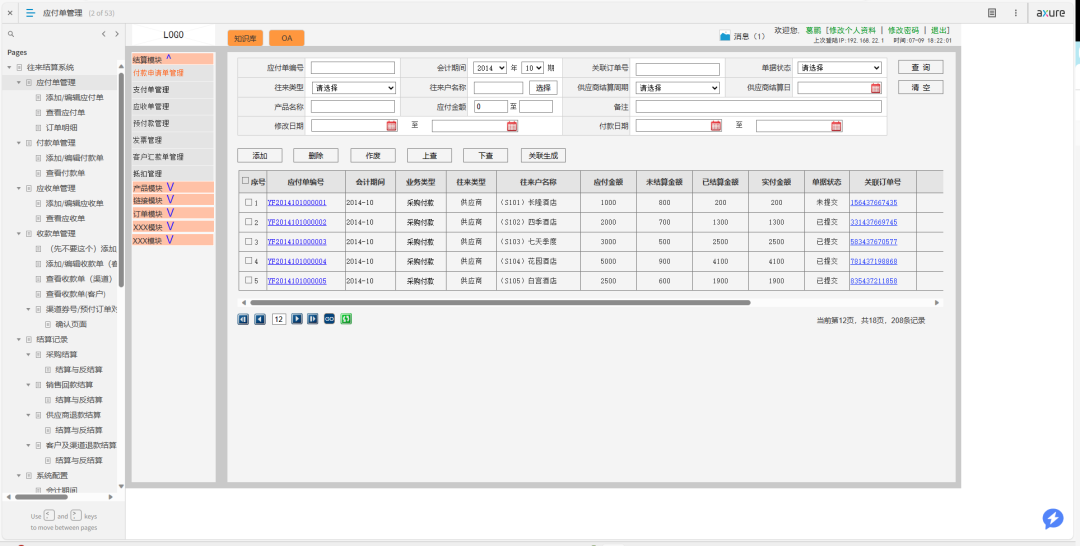Check the row 4 checkbox
Image resolution: width=1080 pixels, height=546 pixels.
tap(249, 262)
